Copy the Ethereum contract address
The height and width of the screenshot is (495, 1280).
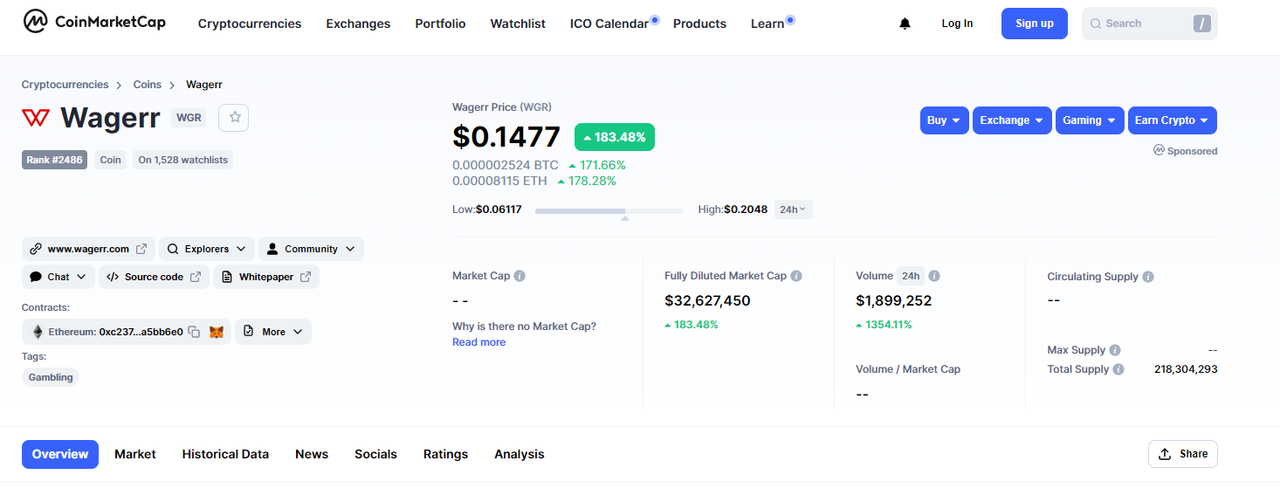tap(194, 332)
